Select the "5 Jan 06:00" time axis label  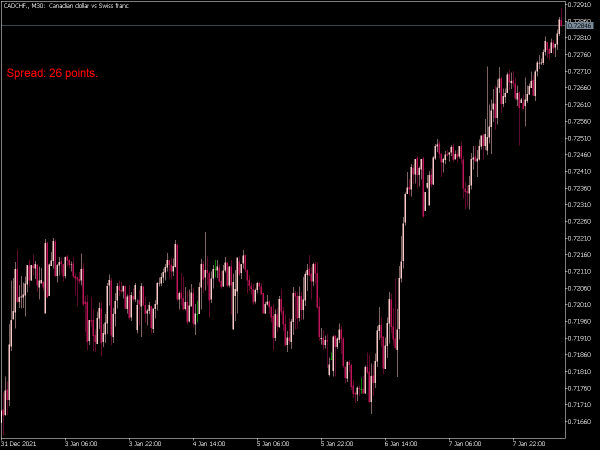[273, 444]
